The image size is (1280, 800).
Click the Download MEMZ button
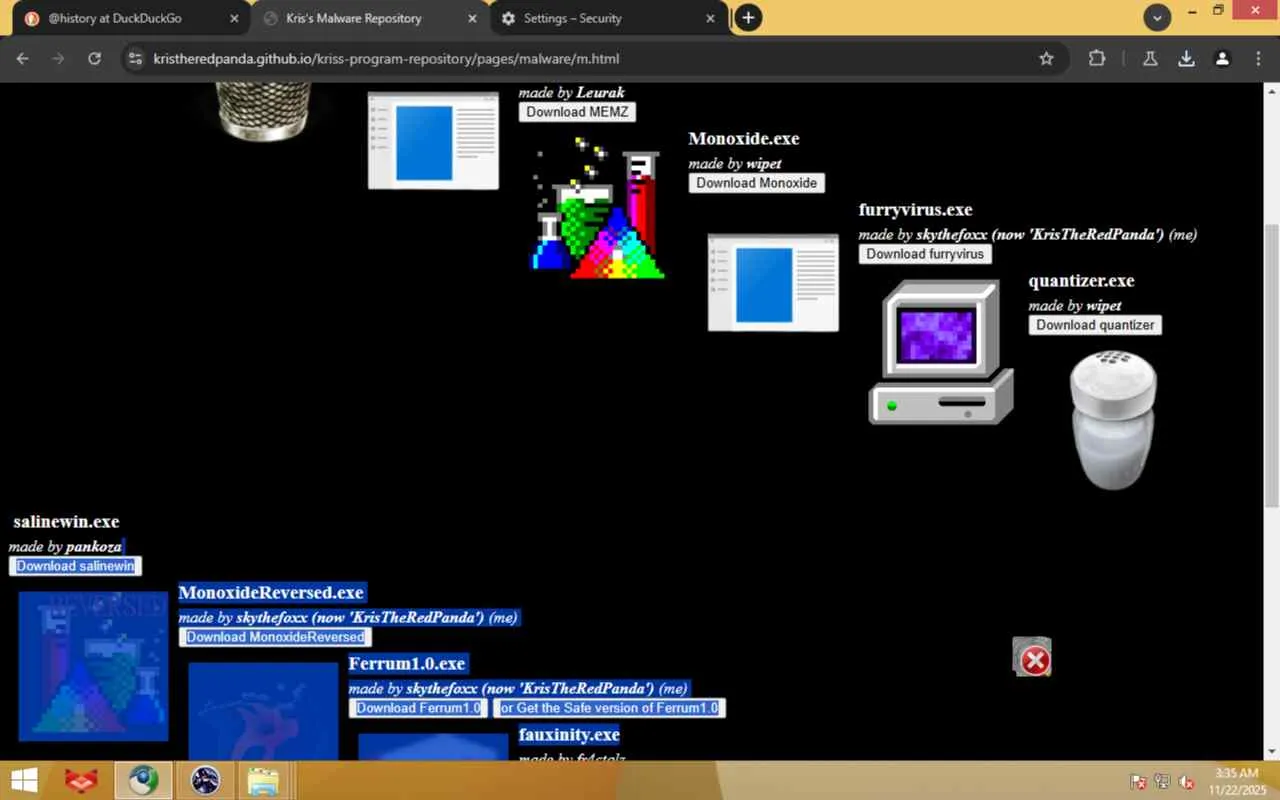[x=577, y=112]
